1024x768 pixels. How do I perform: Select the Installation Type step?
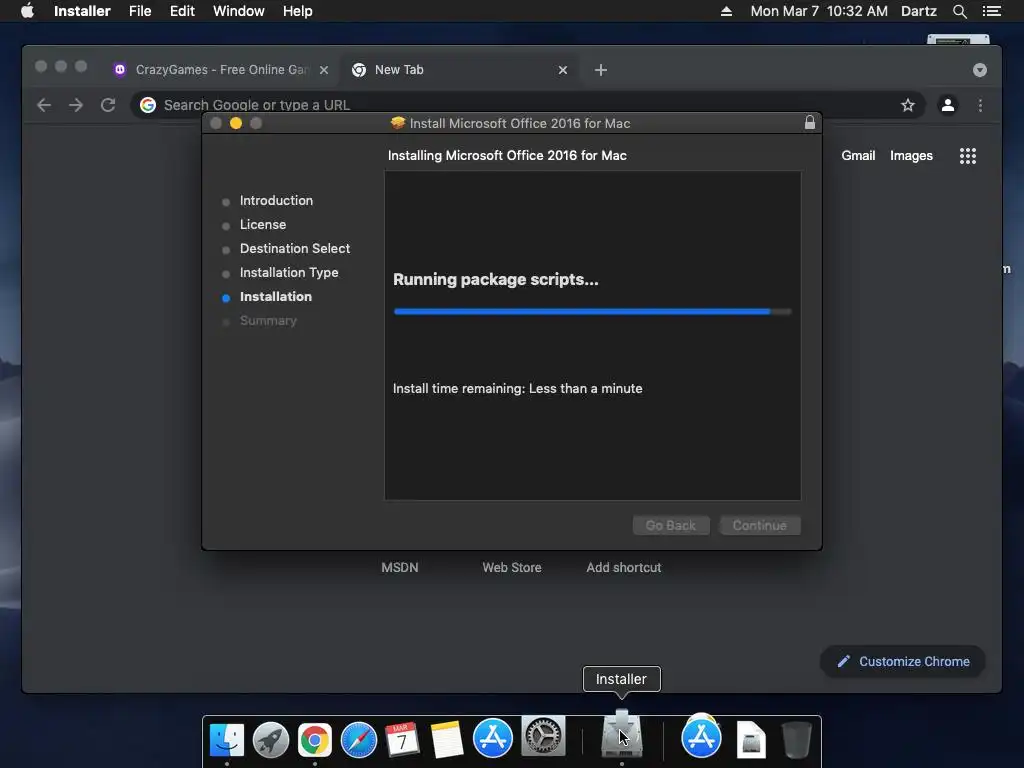289,273
